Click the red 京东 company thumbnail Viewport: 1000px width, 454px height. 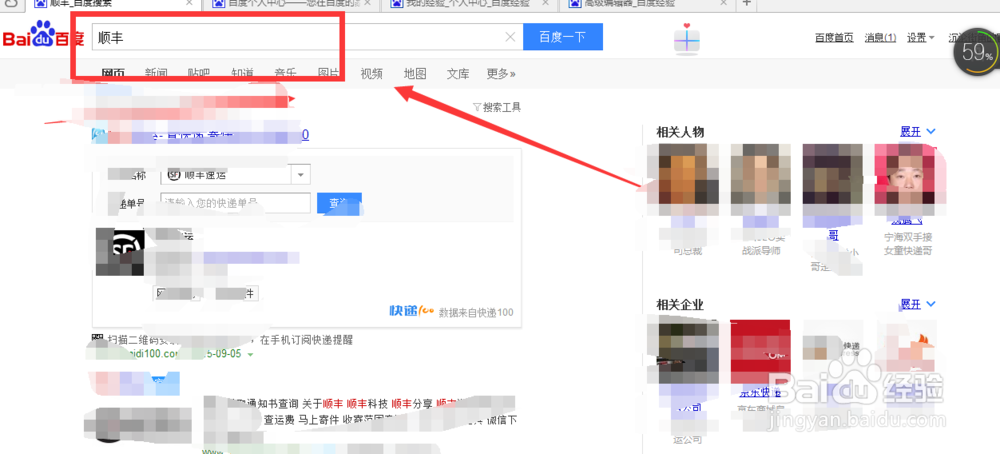[760, 352]
